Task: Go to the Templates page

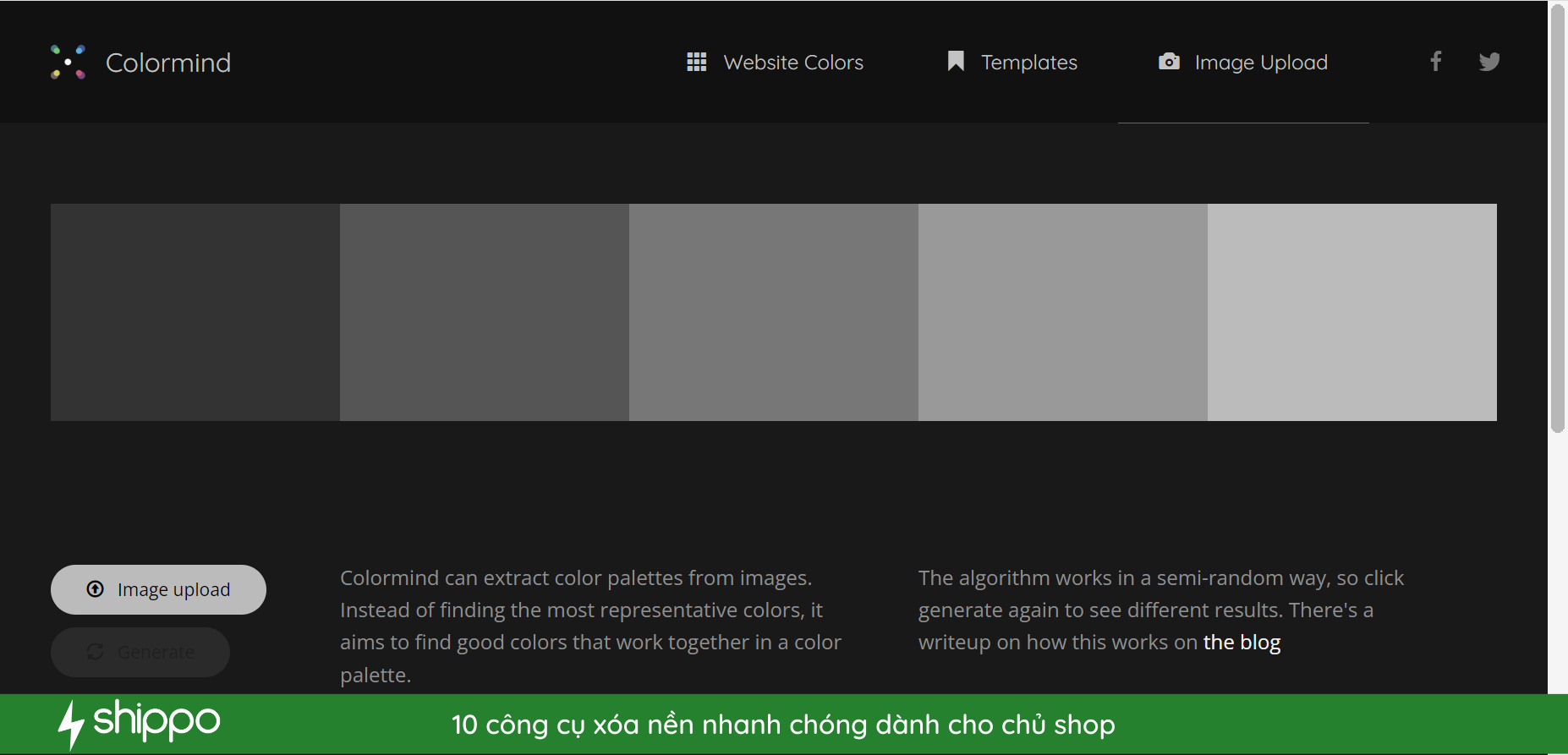Action: (x=1028, y=63)
